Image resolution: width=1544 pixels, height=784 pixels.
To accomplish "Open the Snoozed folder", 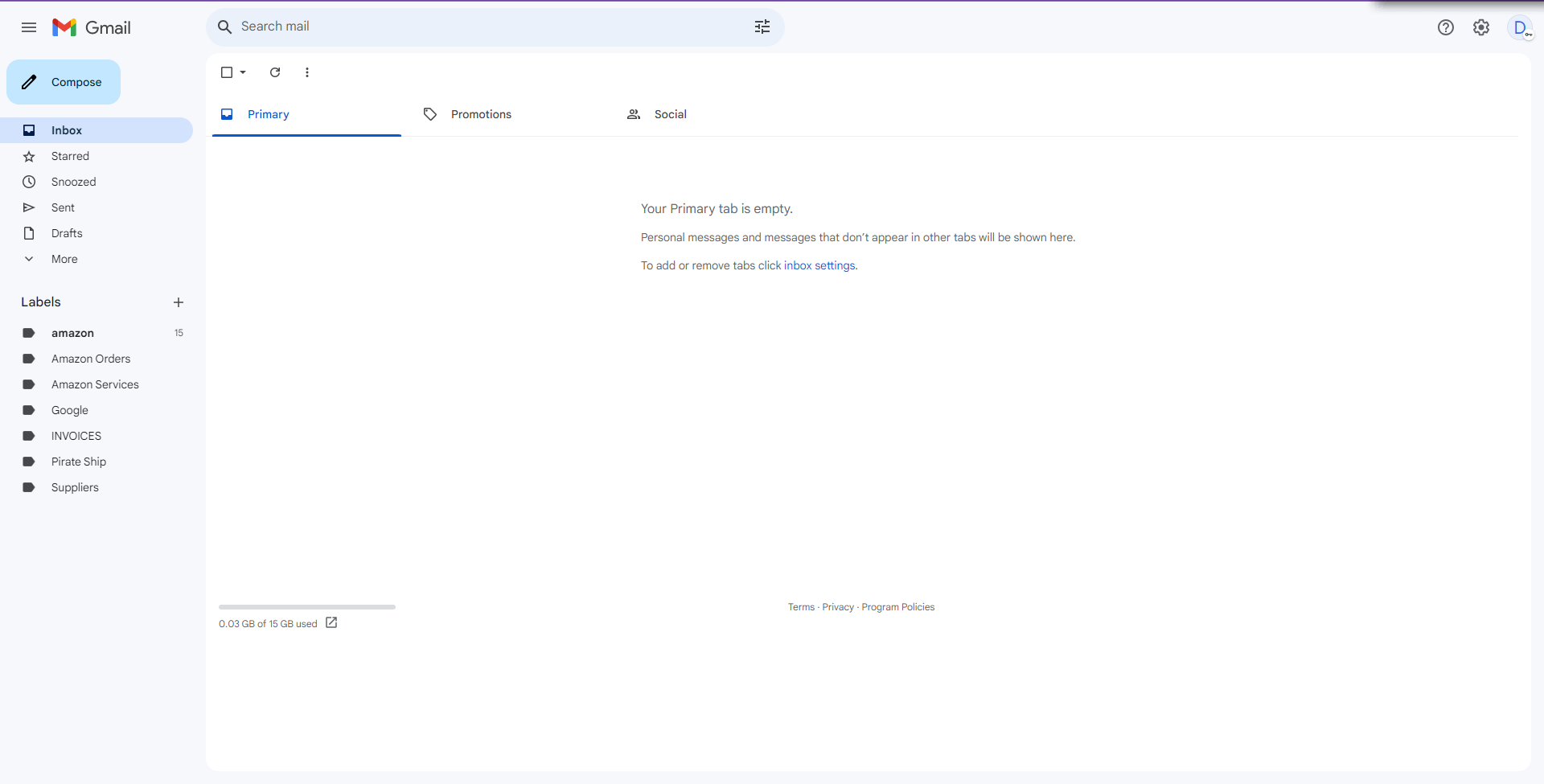I will [x=96, y=182].
